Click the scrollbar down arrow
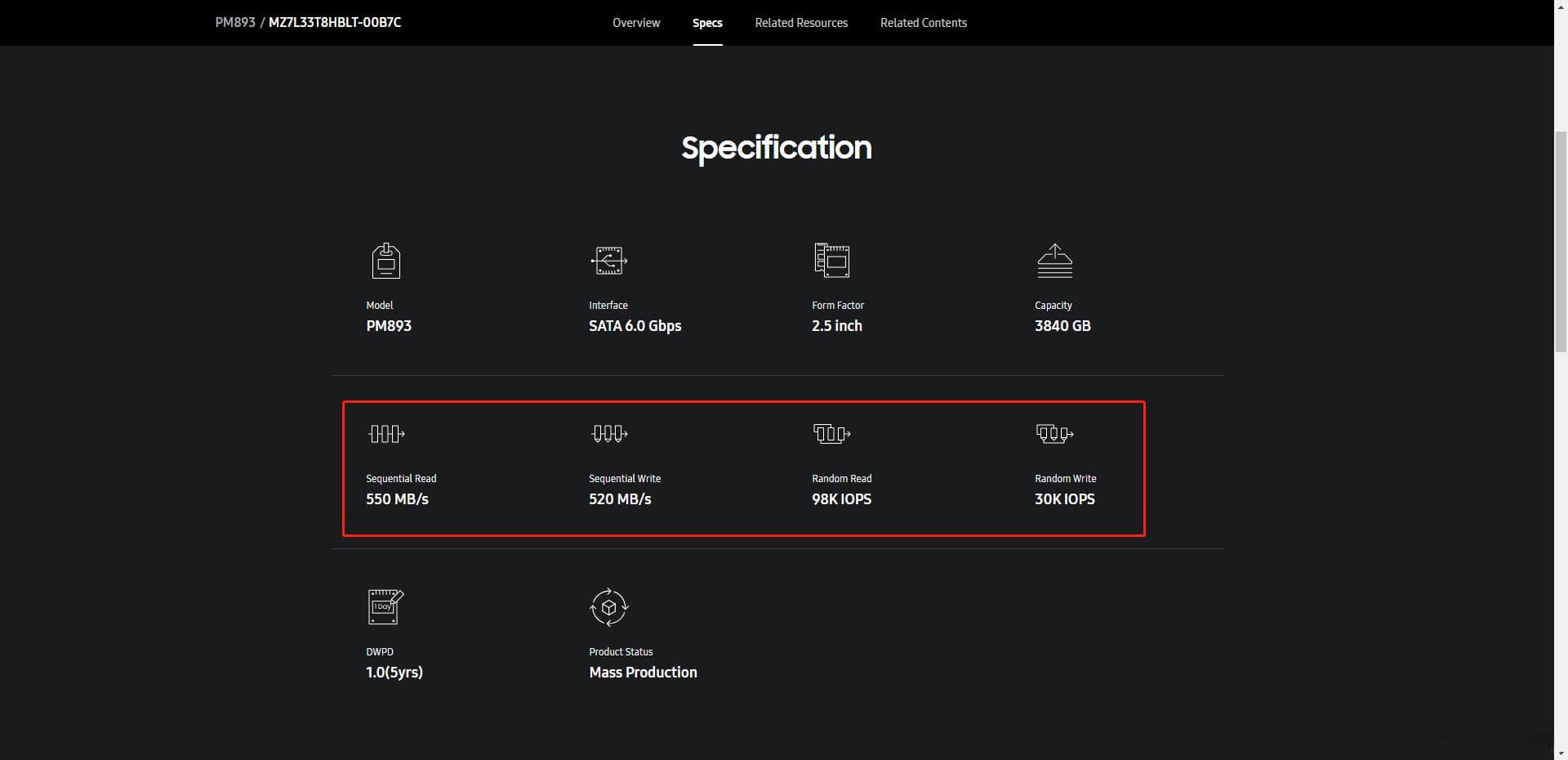 (x=1561, y=753)
